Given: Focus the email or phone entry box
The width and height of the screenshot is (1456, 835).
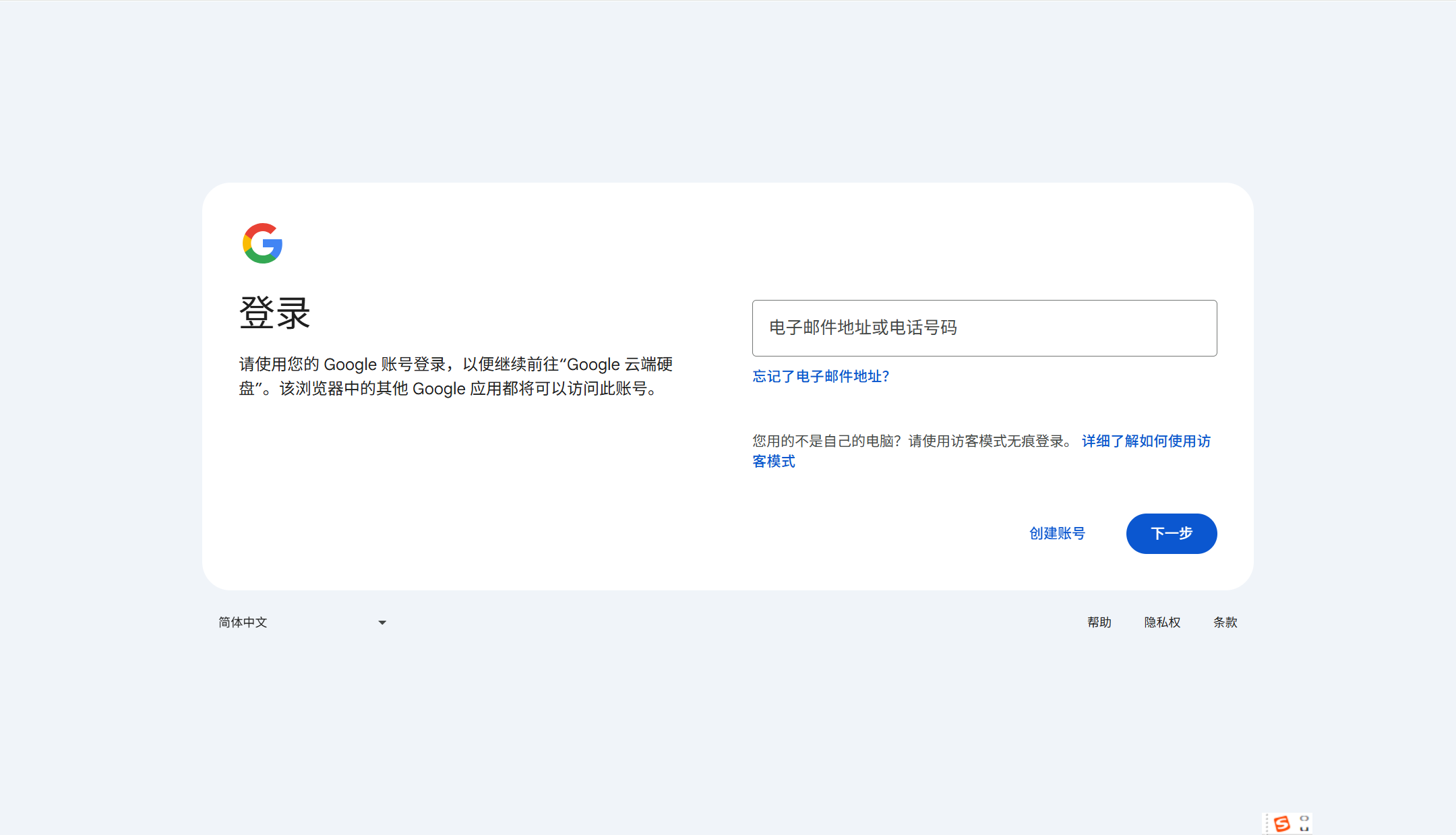Looking at the screenshot, I should 983,328.
